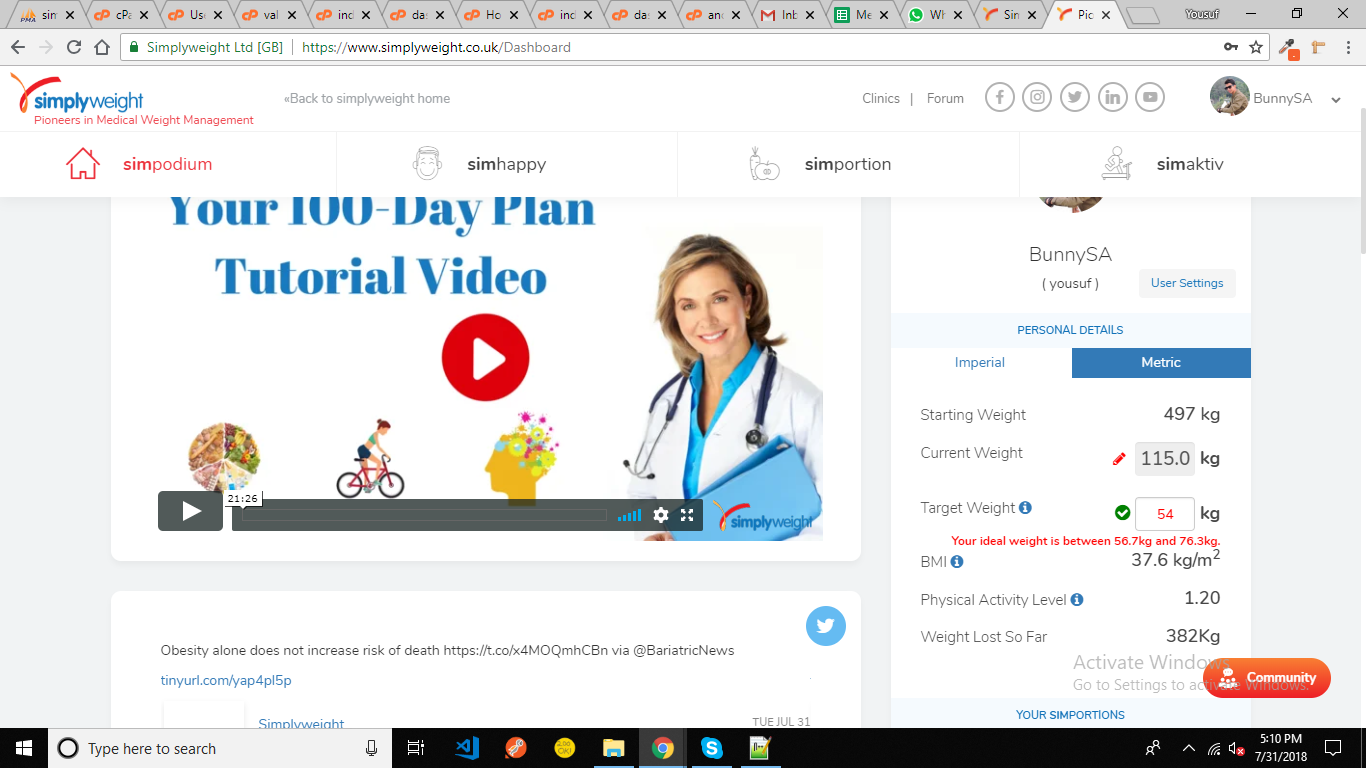
Task: Play the tutorial video with red play button
Action: (x=486, y=358)
